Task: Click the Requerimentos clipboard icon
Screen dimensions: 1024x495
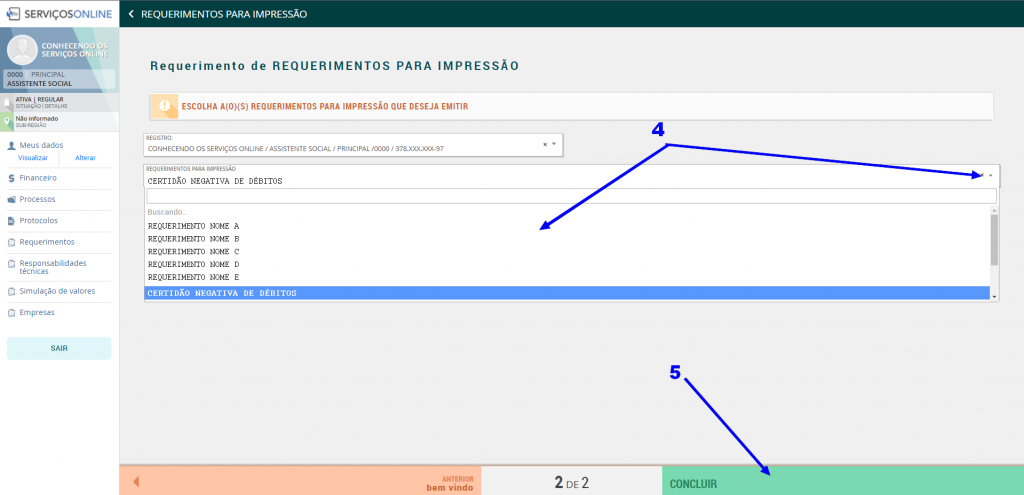Action: click(x=10, y=242)
